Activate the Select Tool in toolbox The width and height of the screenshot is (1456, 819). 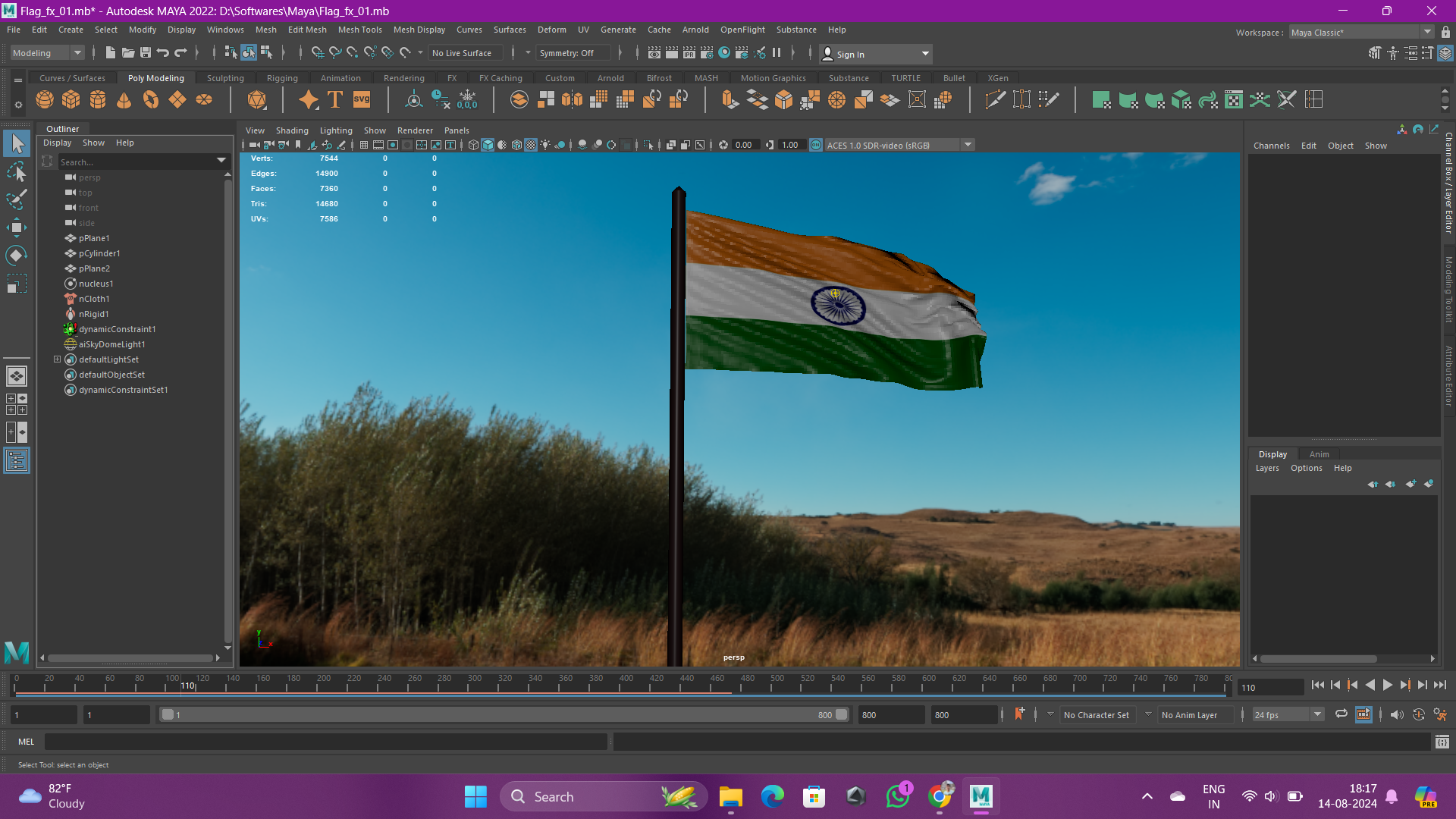coord(17,143)
